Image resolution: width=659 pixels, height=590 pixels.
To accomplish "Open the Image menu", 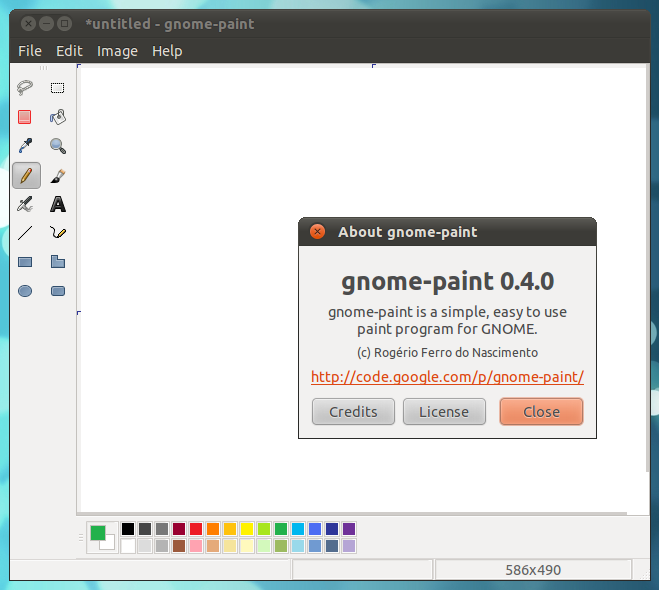I will (x=117, y=51).
